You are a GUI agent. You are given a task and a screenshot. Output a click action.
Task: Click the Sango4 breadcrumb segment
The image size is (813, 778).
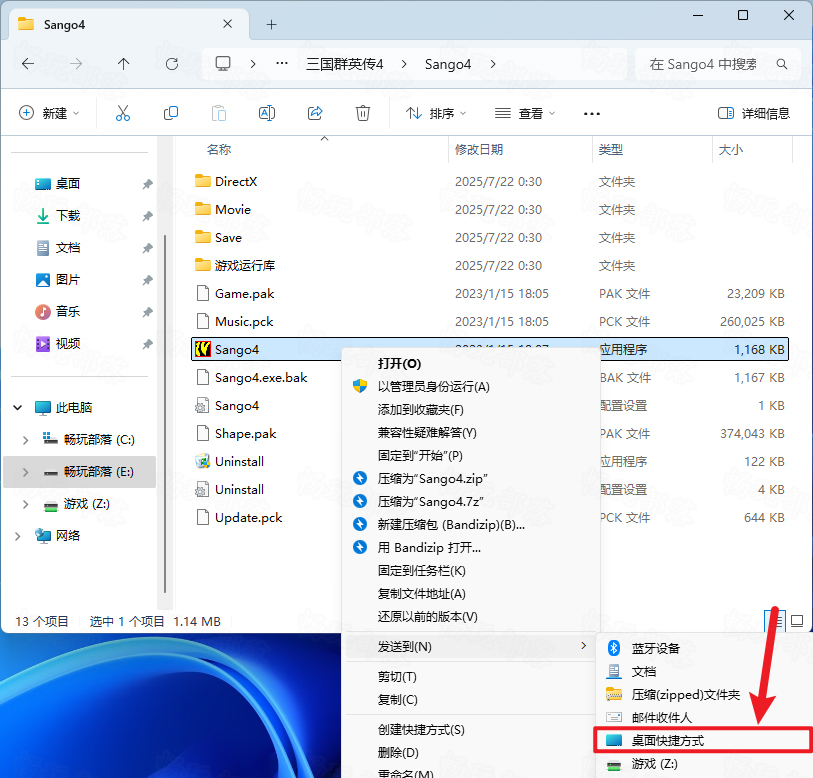tap(448, 64)
